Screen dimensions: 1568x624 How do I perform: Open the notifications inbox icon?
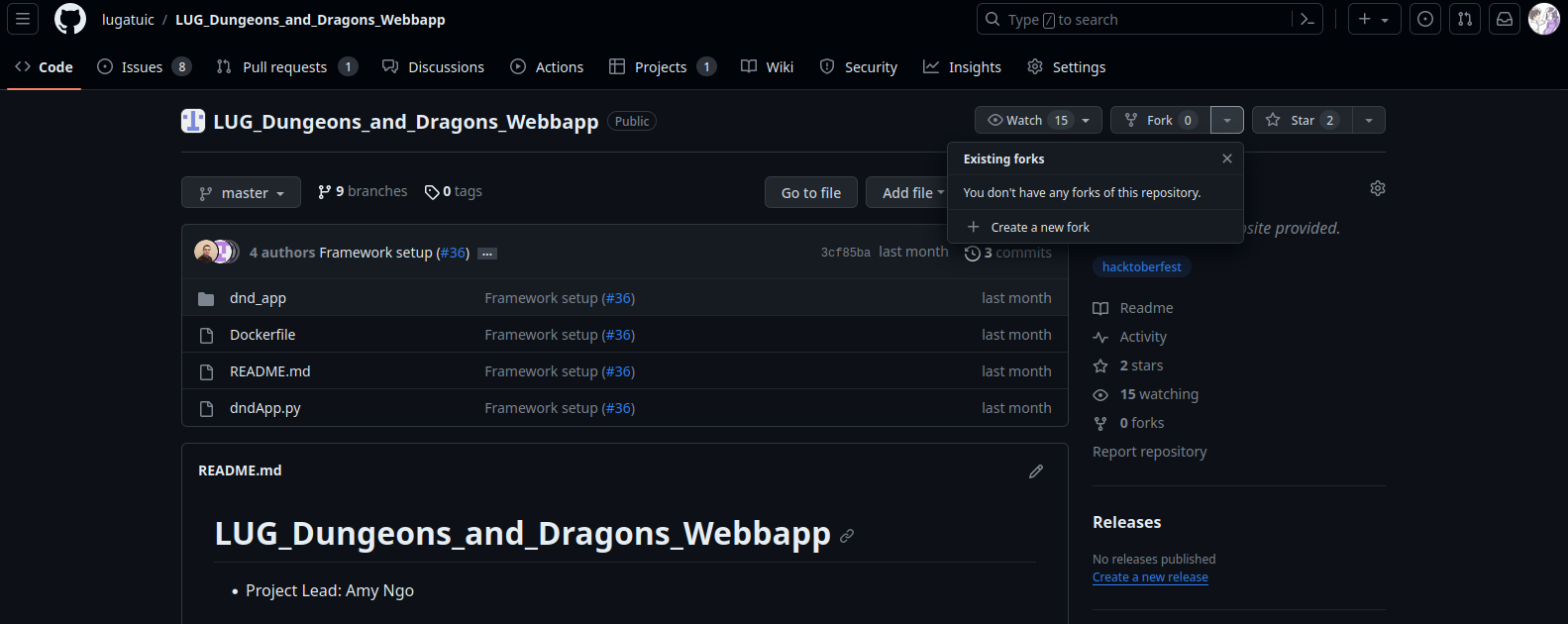[1505, 19]
